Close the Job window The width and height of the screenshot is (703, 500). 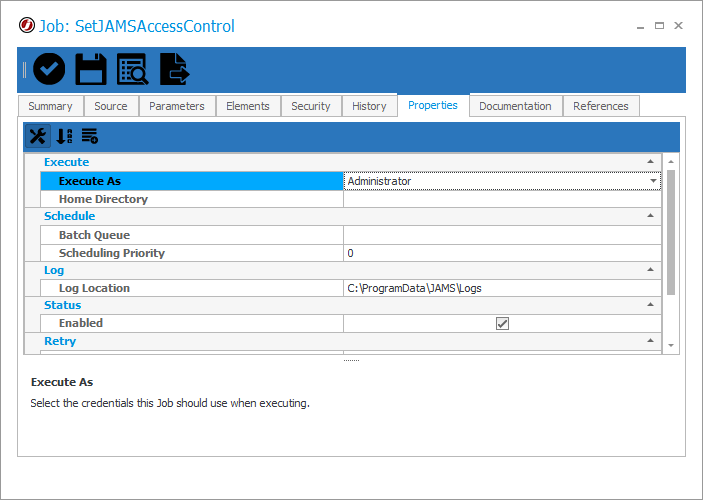[x=678, y=26]
